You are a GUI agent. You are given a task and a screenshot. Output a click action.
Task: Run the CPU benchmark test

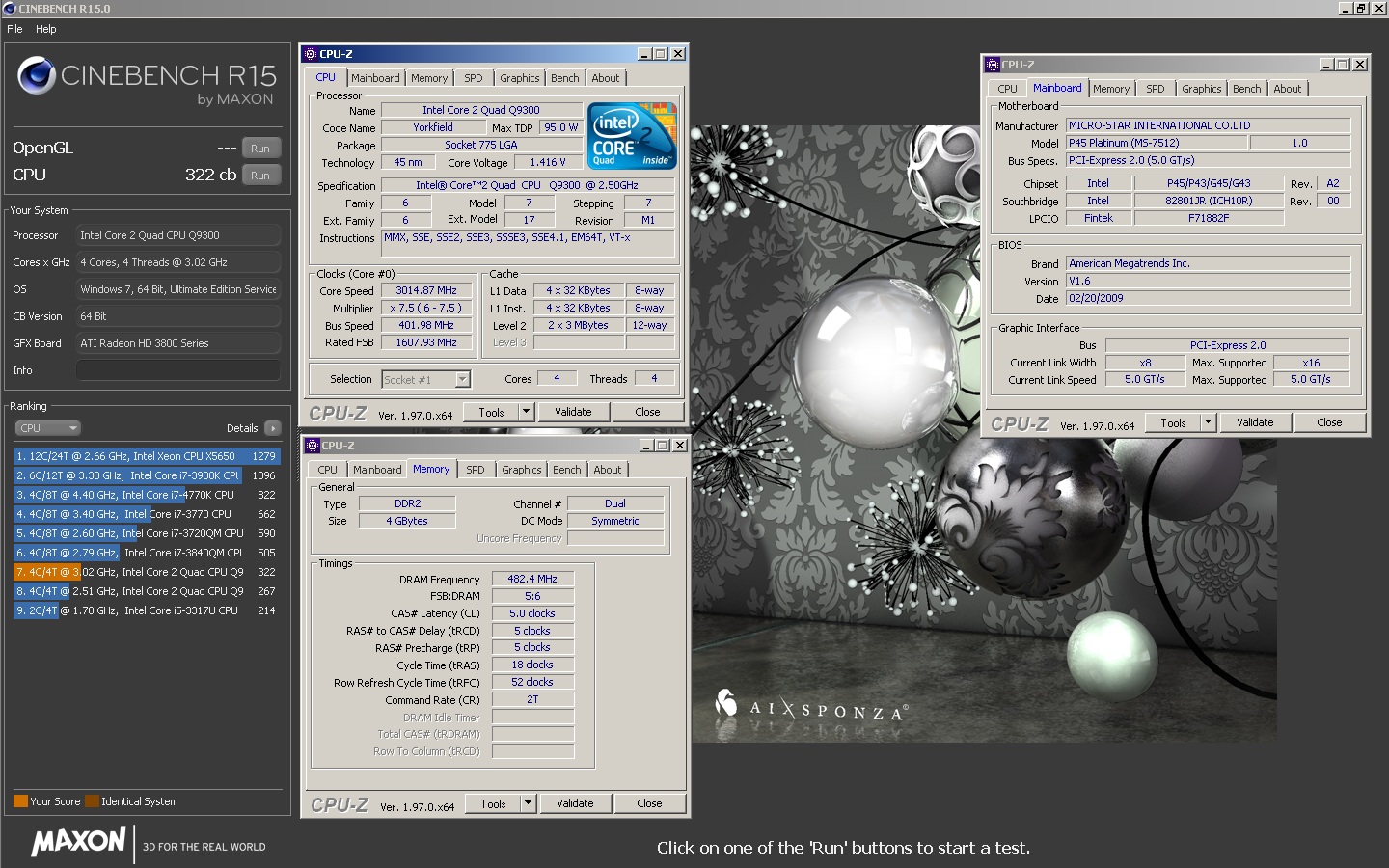(x=260, y=176)
